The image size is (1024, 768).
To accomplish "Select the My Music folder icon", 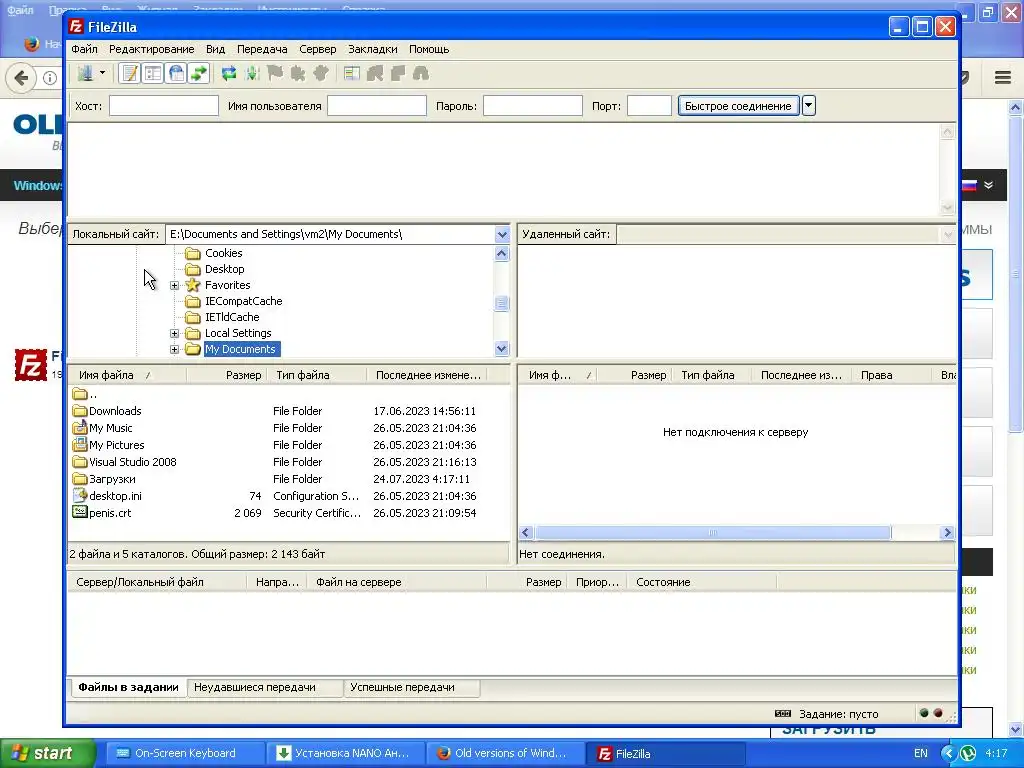I will click(x=80, y=428).
